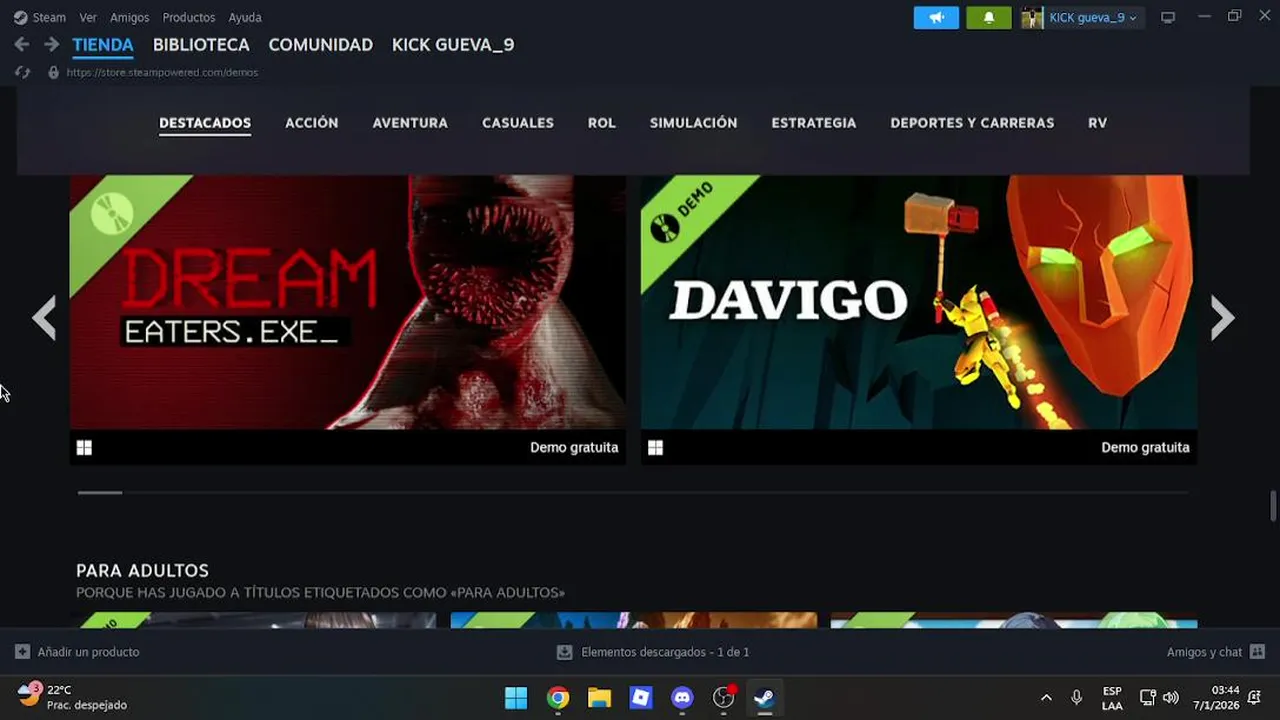This screenshot has height=720, width=1280.
Task: Open the Dream Eaters.exe demo banner
Action: (x=347, y=303)
